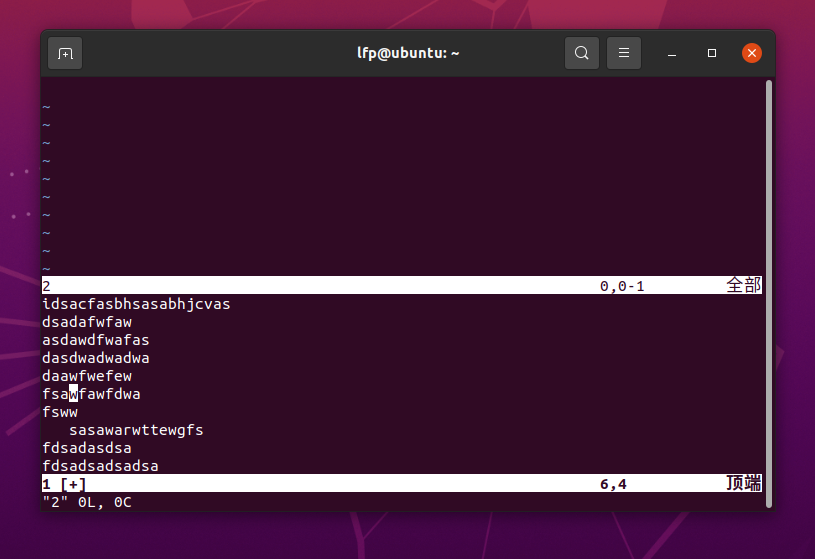Click the line fdsadsadsadsa
The image size is (815, 559).
pyautogui.click(x=100, y=466)
